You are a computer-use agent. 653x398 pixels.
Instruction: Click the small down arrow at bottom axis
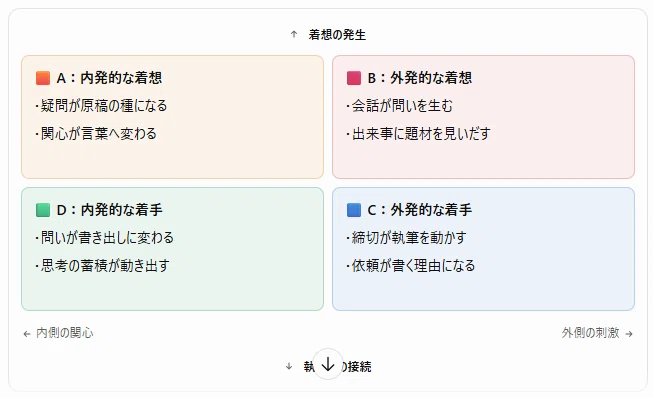(289, 366)
